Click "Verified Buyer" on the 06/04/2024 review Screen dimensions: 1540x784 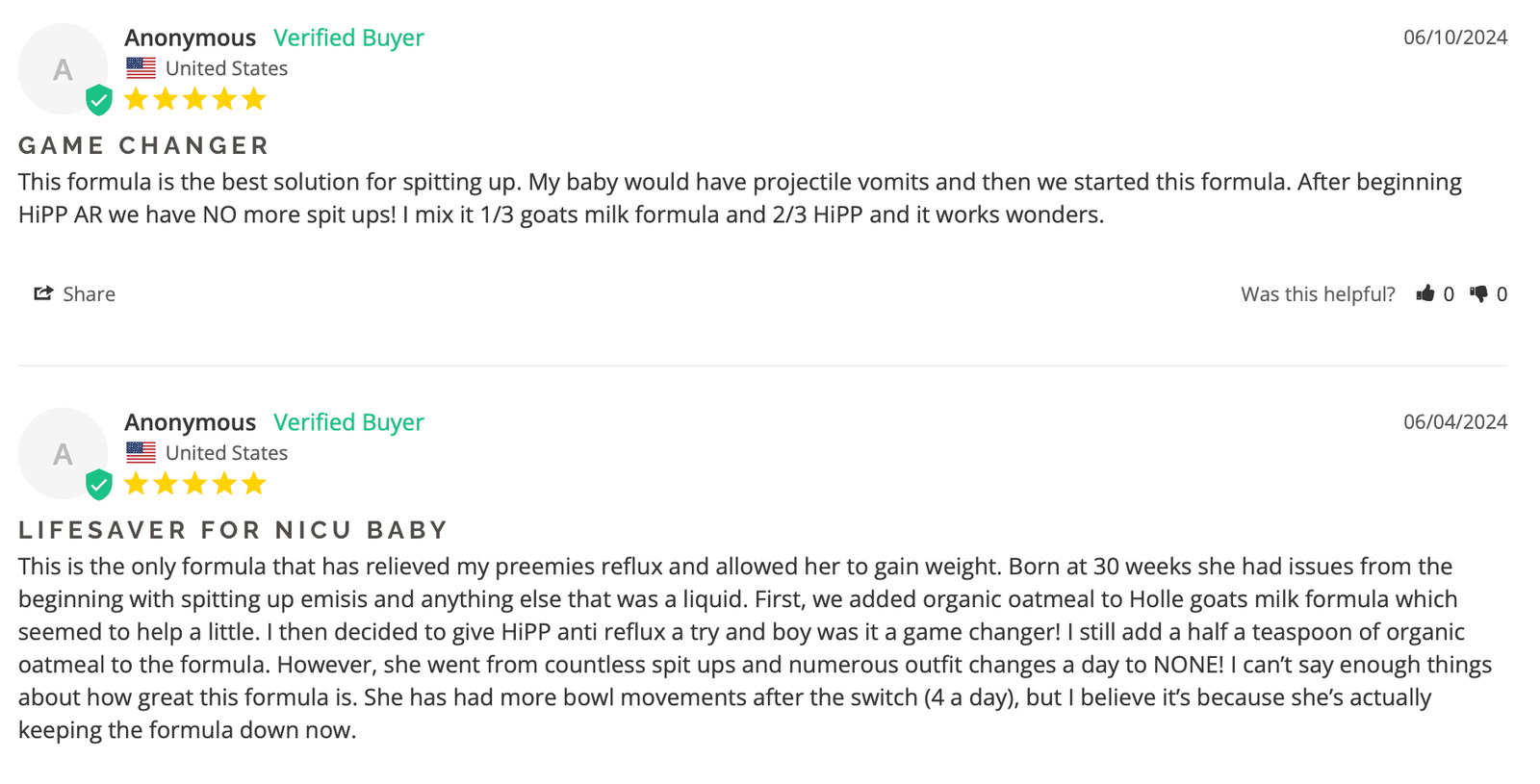point(348,422)
